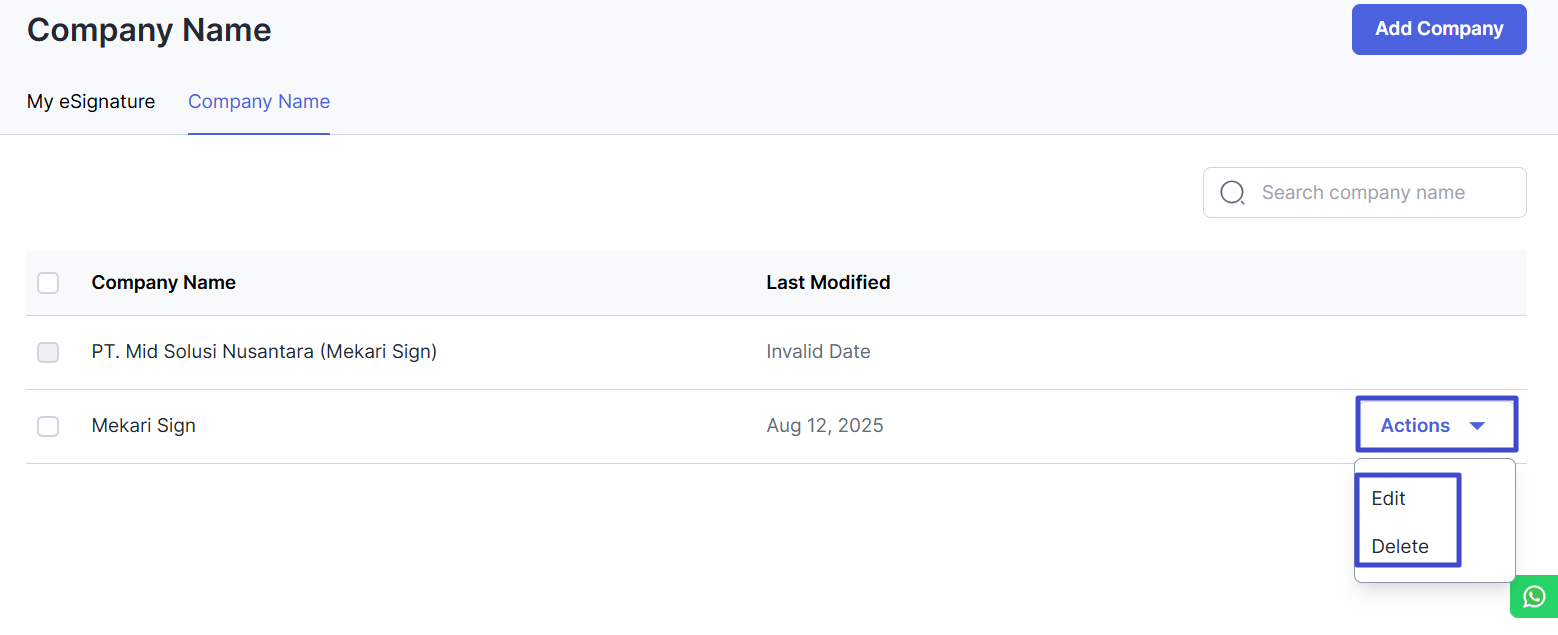Choose Delete from the Actions menu
Viewport: 1558px width, 635px height.
click(x=1399, y=546)
